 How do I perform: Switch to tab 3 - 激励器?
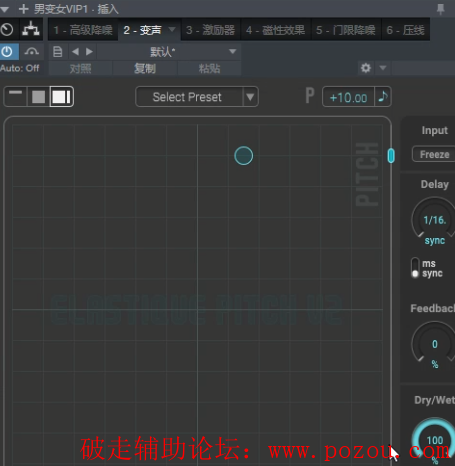(x=210, y=30)
